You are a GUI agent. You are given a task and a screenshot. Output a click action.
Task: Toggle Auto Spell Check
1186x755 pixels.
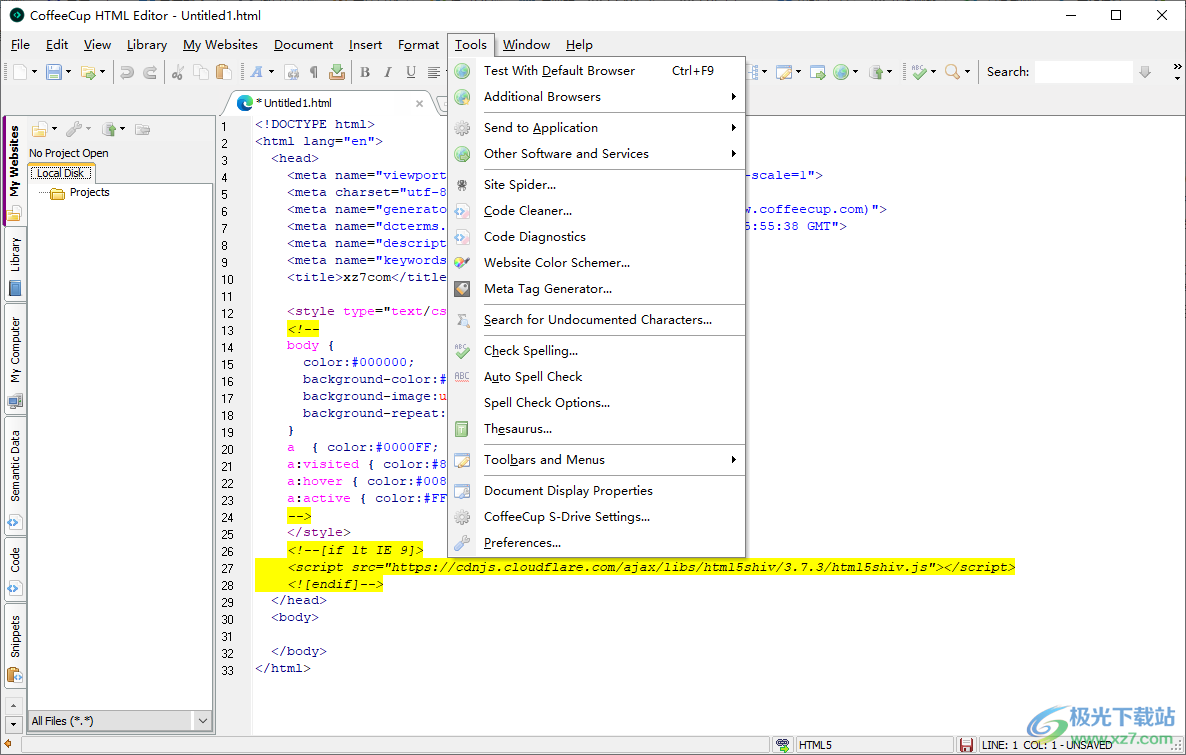[x=598, y=377]
